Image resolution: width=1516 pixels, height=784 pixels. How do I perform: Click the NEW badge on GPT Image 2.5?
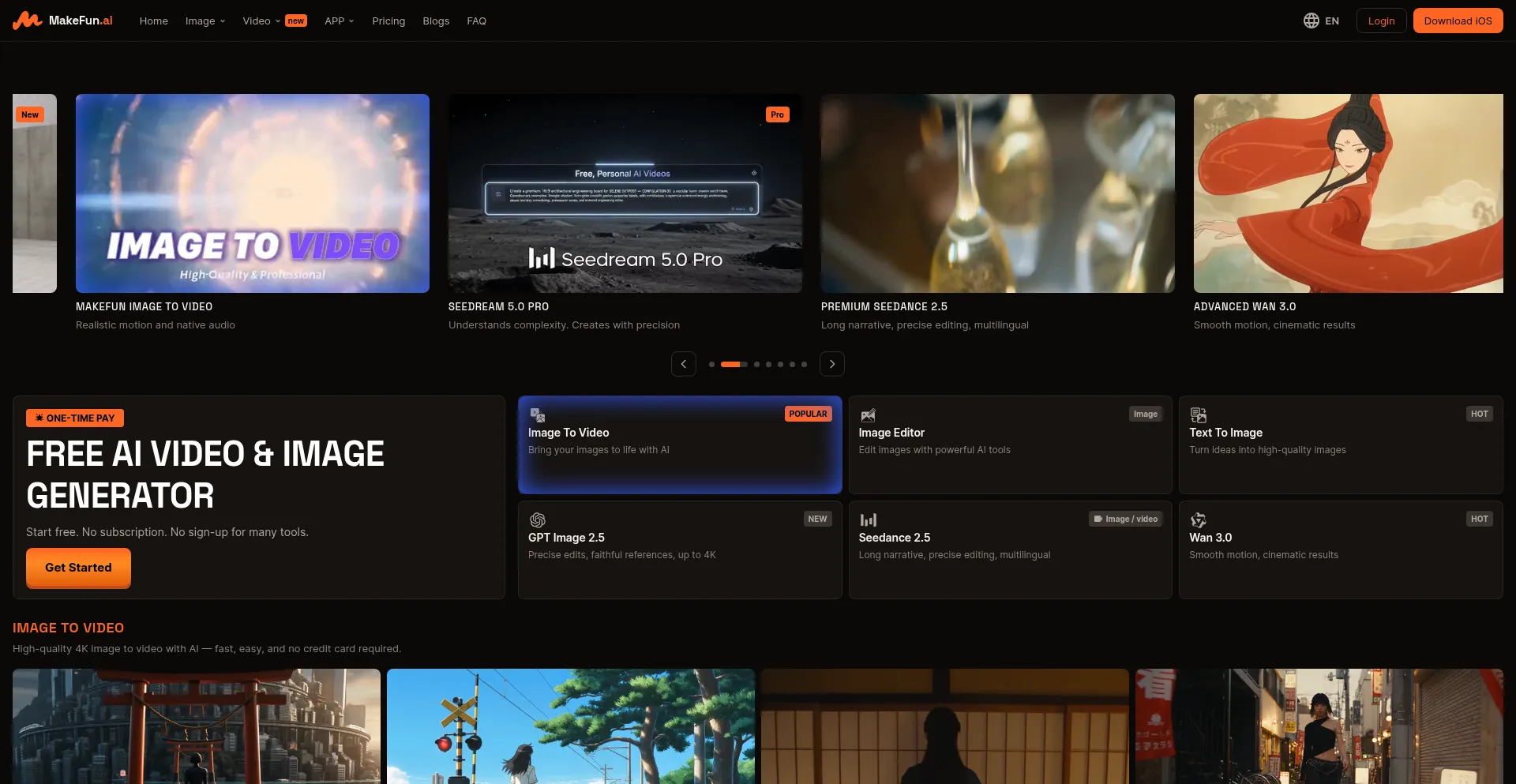pyautogui.click(x=817, y=519)
